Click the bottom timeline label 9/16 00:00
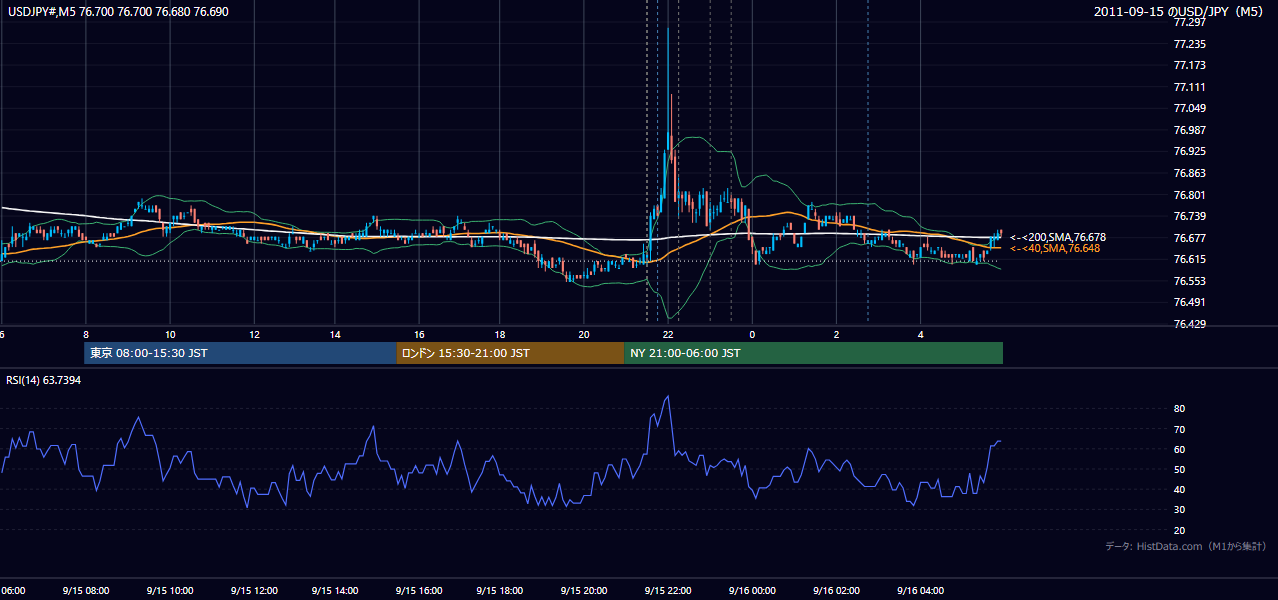 tap(751, 591)
